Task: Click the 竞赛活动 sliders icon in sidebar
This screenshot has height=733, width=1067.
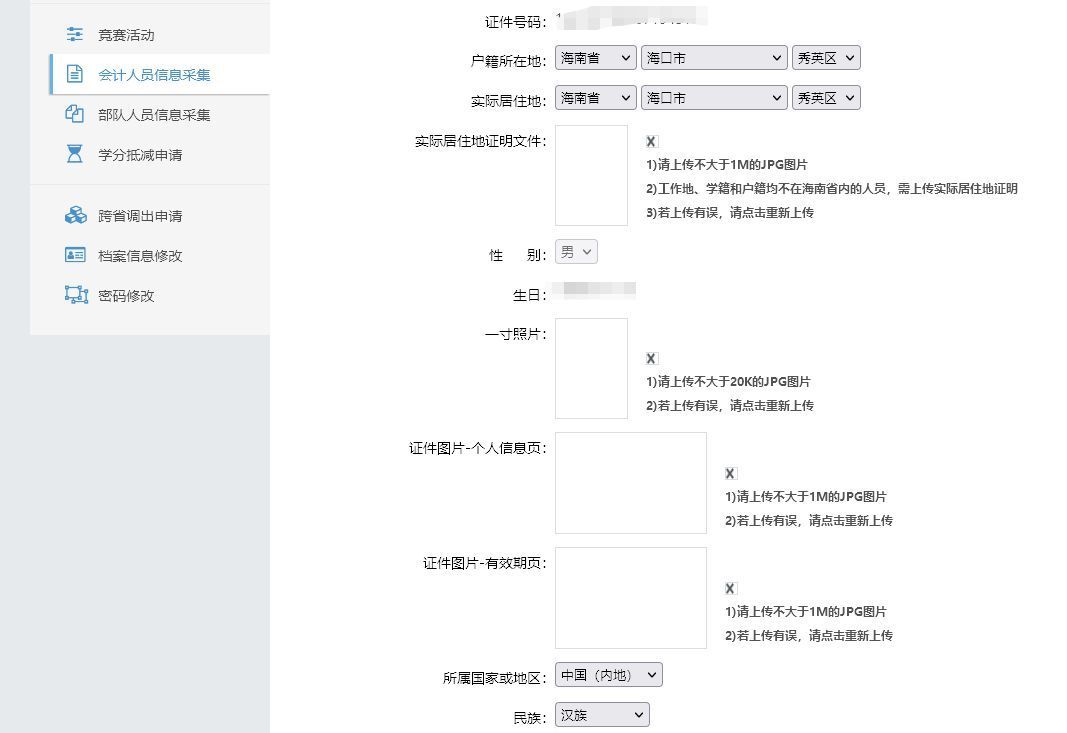Action: coord(75,34)
